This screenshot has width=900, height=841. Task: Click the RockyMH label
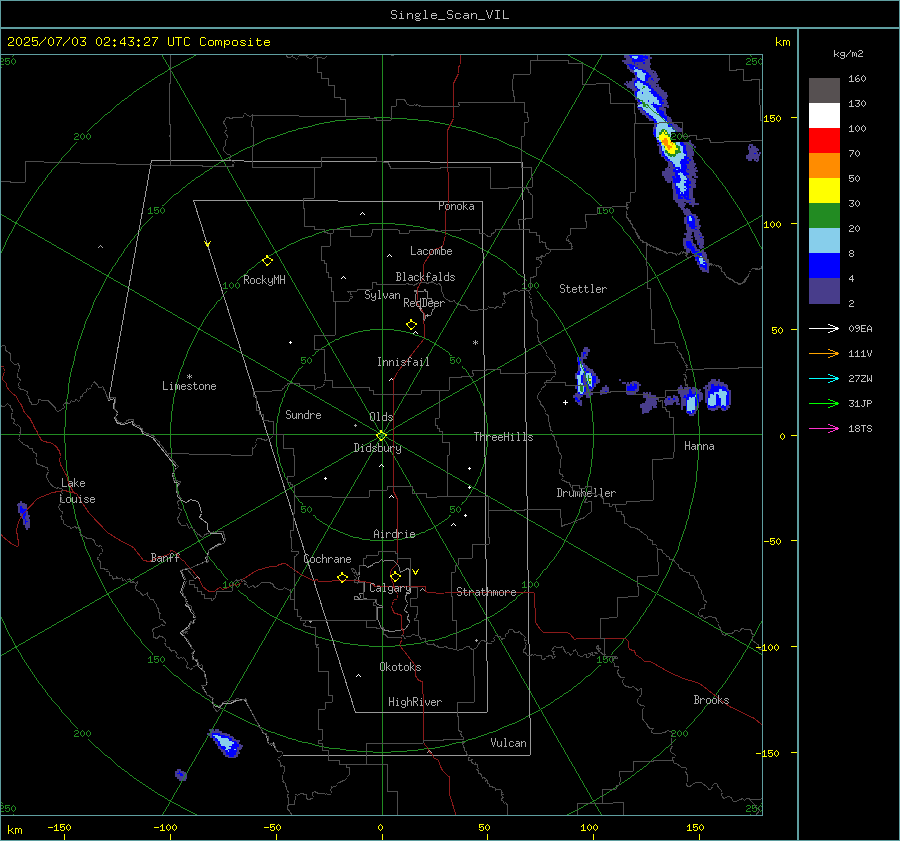[264, 280]
